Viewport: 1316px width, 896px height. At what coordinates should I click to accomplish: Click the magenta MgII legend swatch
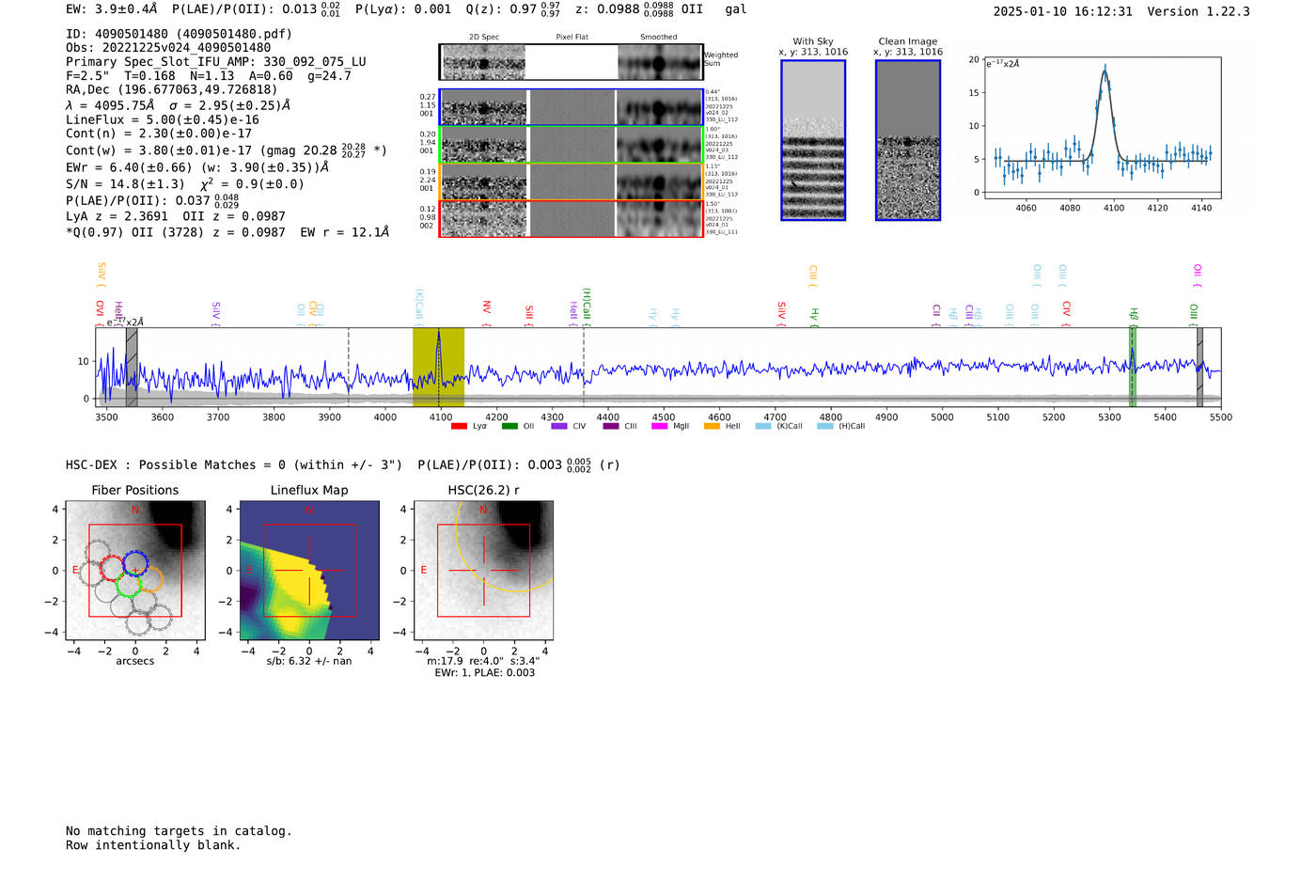point(658,427)
